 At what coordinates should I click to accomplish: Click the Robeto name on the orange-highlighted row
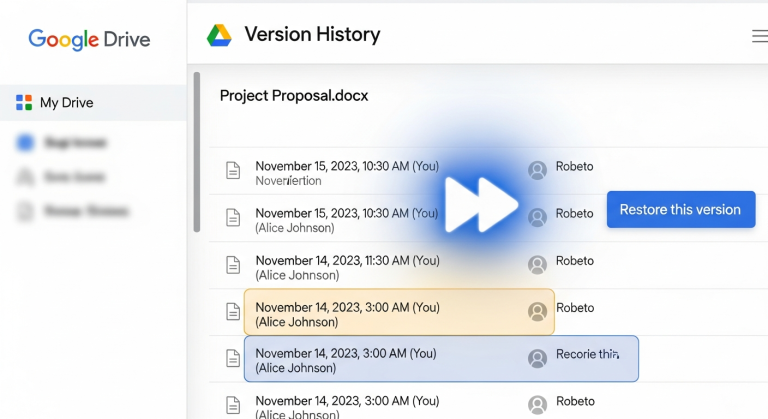(x=575, y=308)
